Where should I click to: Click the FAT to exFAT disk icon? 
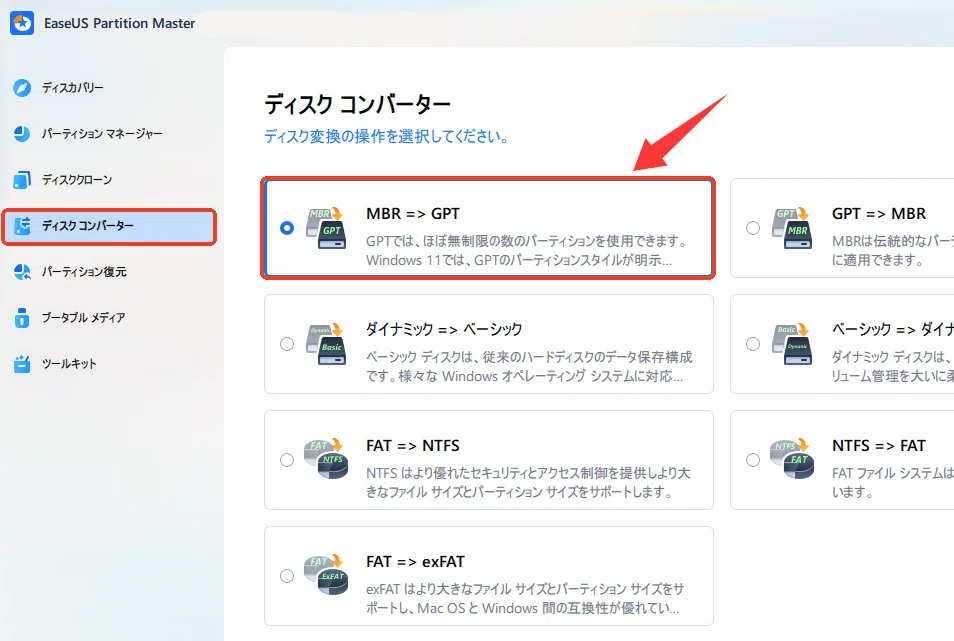[x=326, y=576]
